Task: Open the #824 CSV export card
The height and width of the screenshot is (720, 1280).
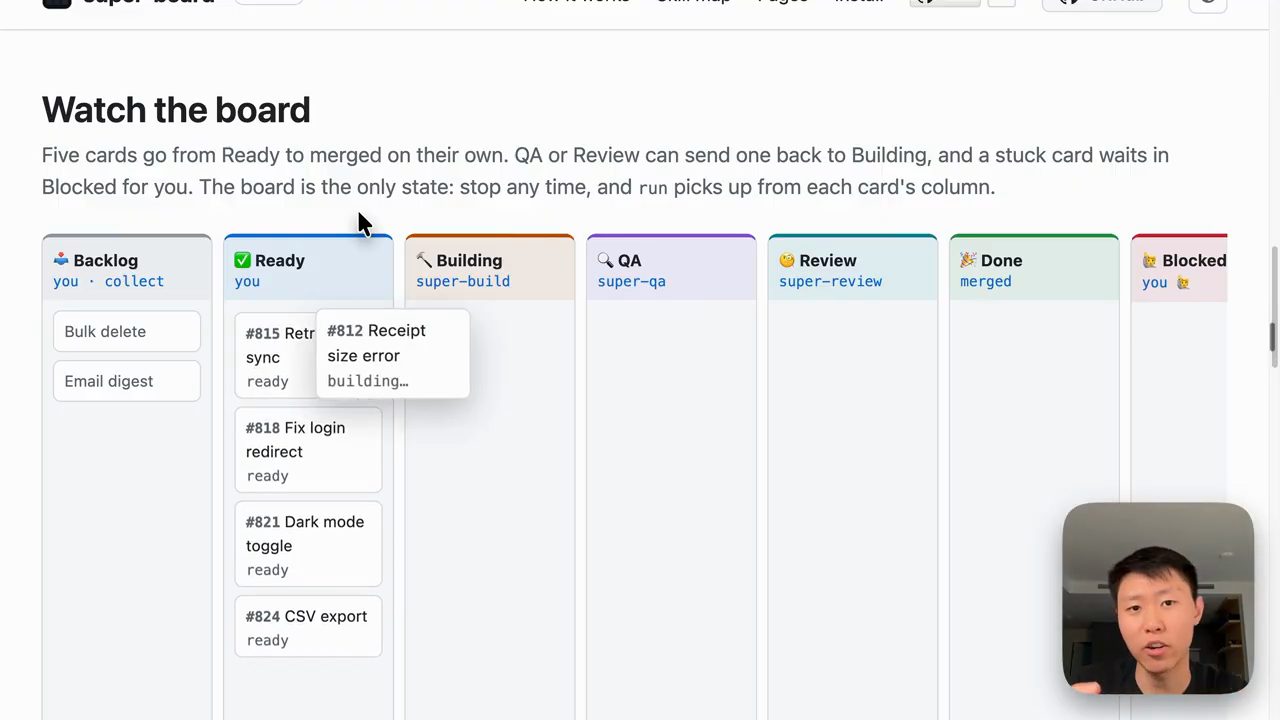Action: 308,627
